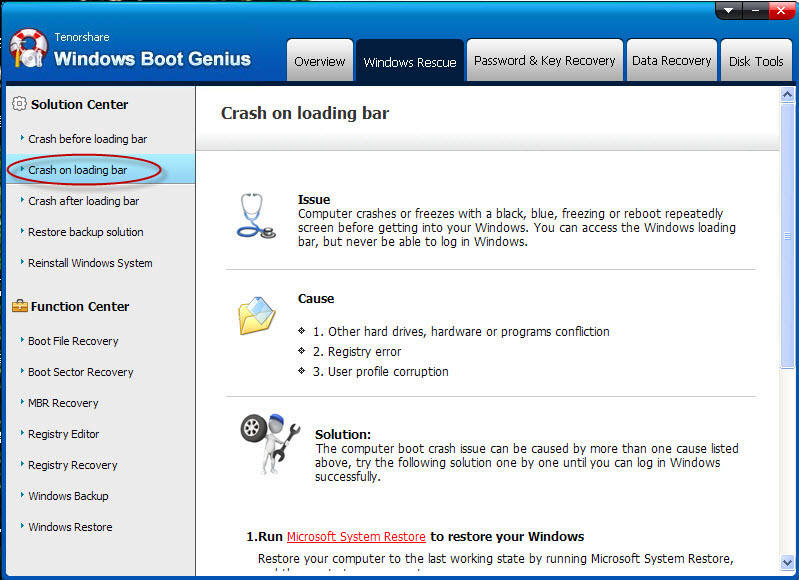Open MBR Recovery function
The width and height of the screenshot is (799, 580).
tap(63, 403)
